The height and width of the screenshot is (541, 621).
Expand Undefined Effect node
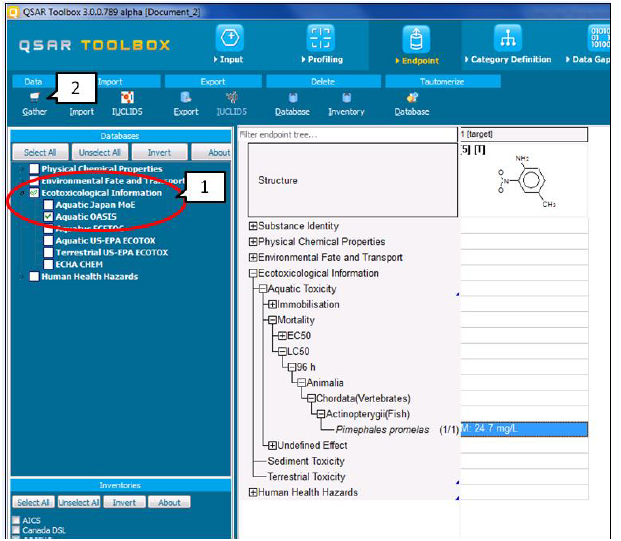click(x=272, y=446)
